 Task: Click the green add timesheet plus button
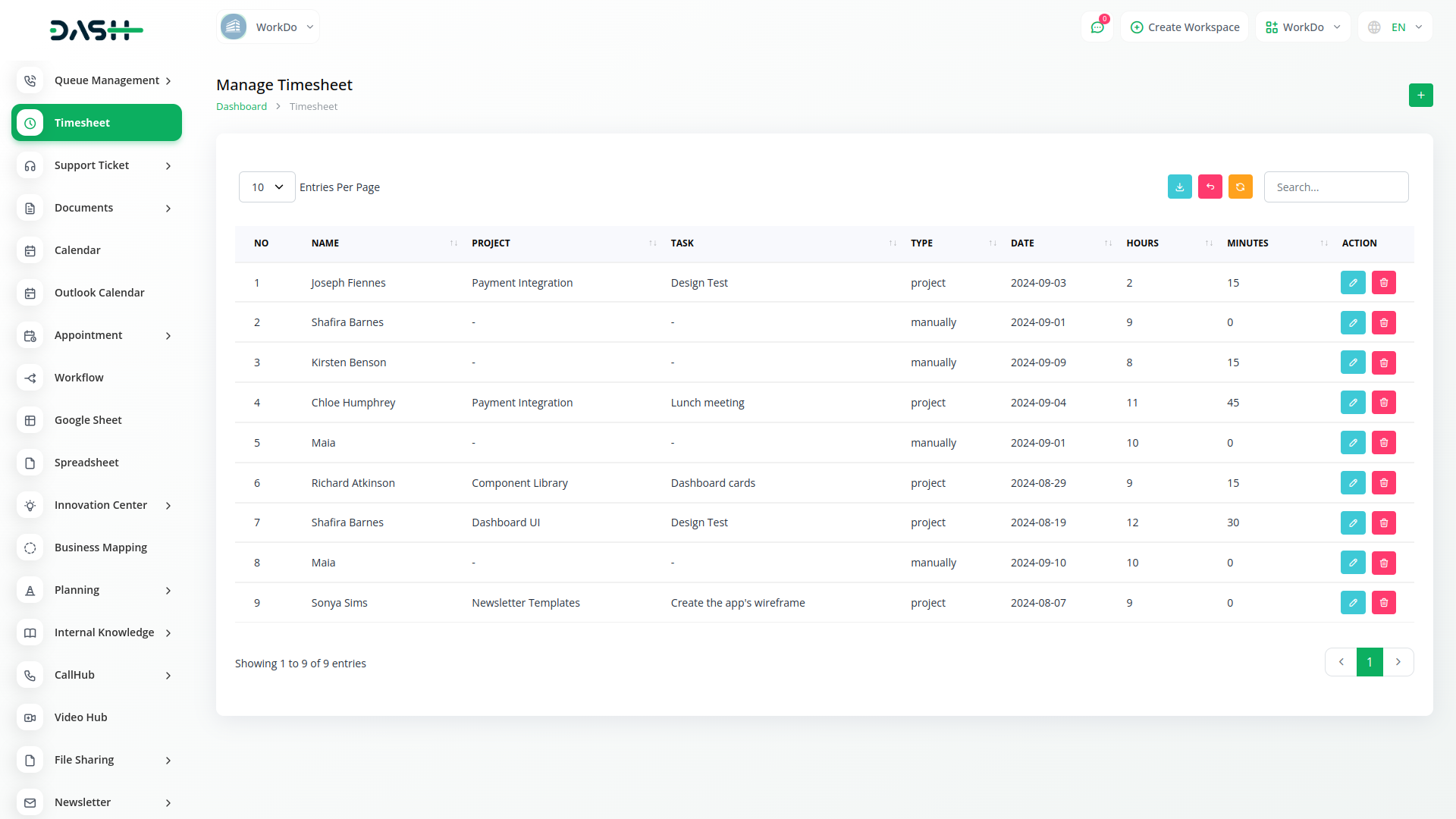pyautogui.click(x=1420, y=95)
